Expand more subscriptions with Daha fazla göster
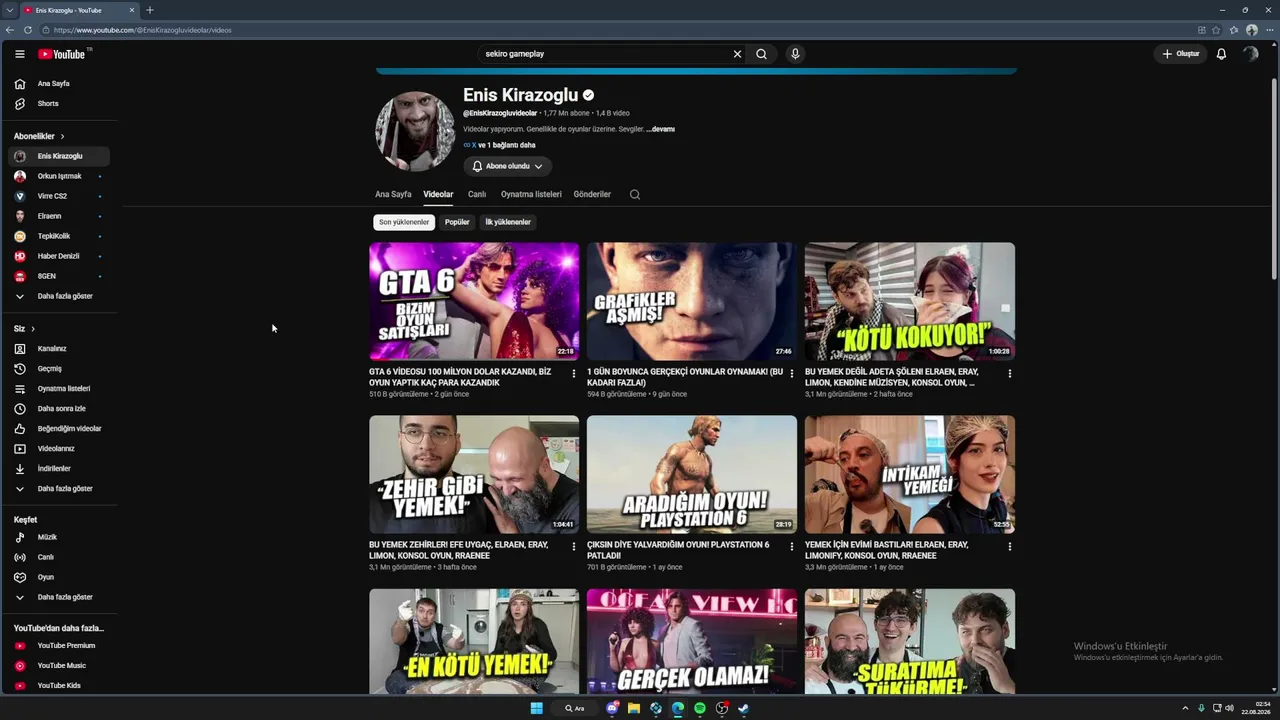 60,297
